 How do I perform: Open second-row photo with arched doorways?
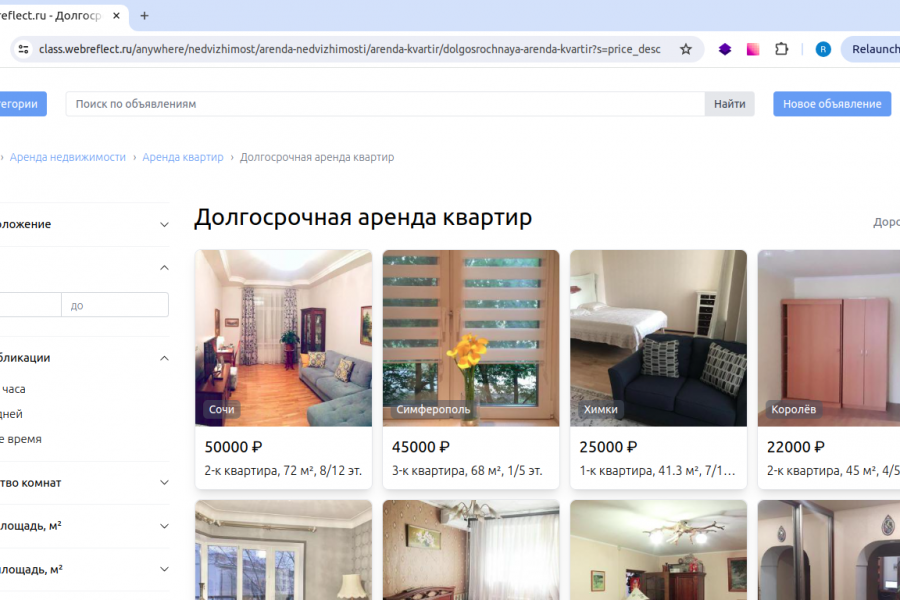click(x=829, y=550)
